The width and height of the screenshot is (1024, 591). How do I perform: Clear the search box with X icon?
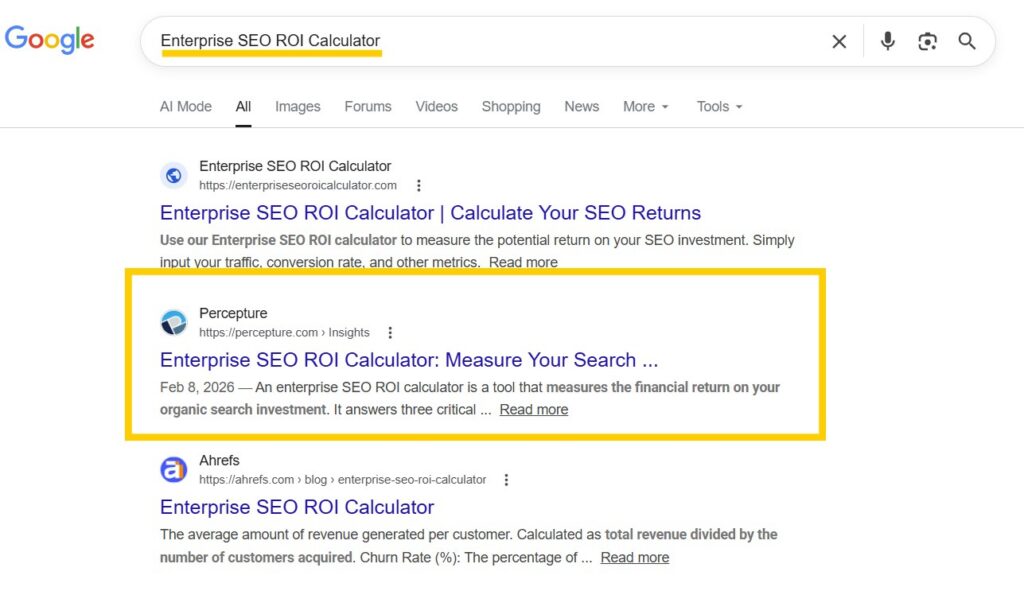click(x=839, y=41)
